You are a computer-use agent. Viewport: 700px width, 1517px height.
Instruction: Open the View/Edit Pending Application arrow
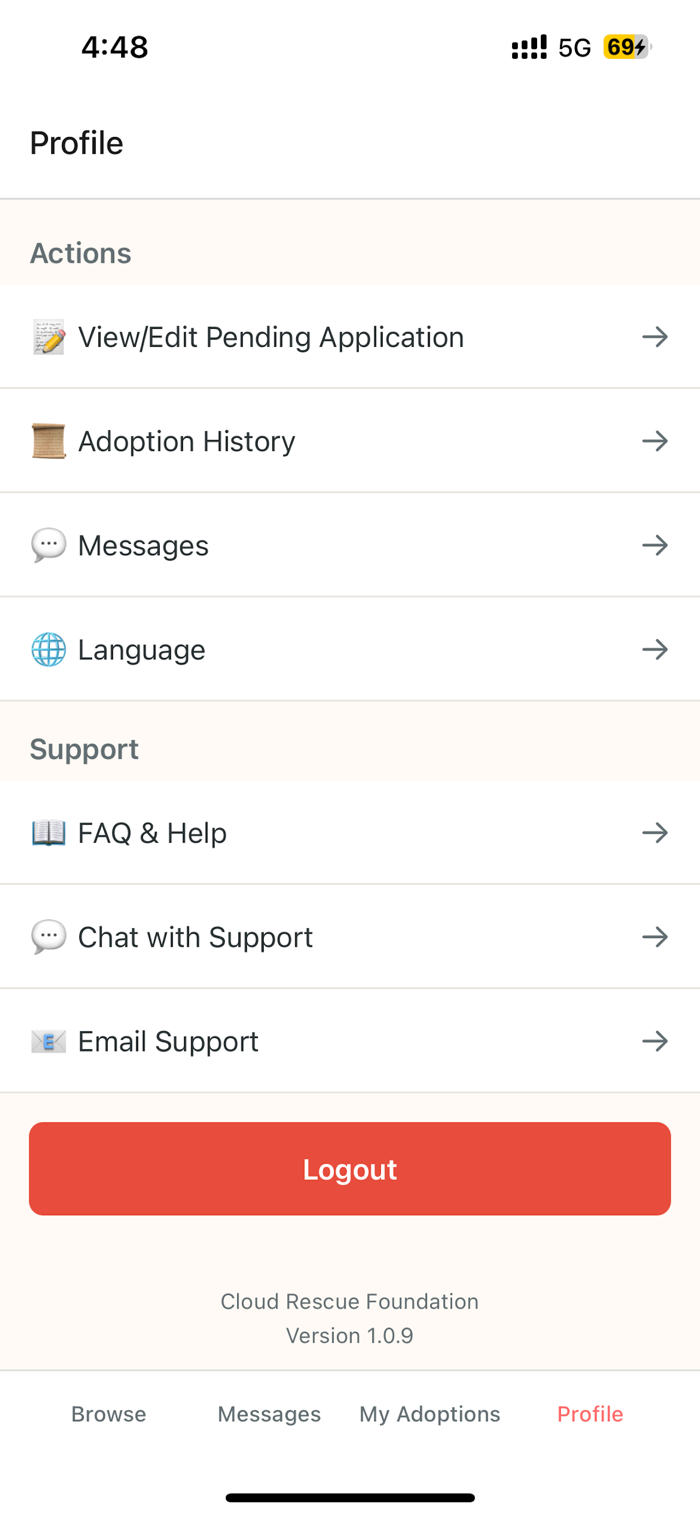point(655,338)
